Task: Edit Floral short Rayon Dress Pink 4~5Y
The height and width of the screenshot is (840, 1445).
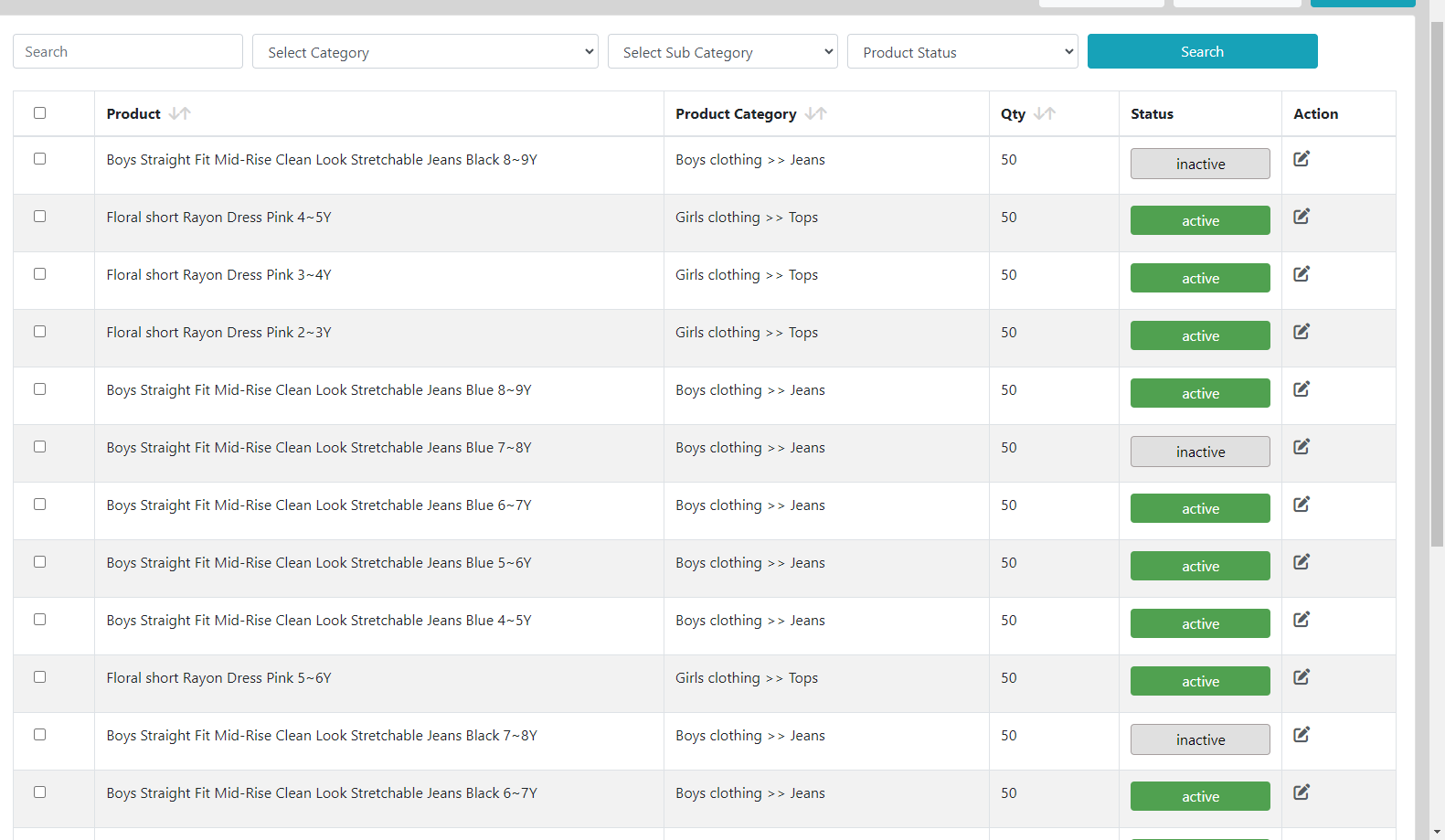Action: [x=1302, y=217]
